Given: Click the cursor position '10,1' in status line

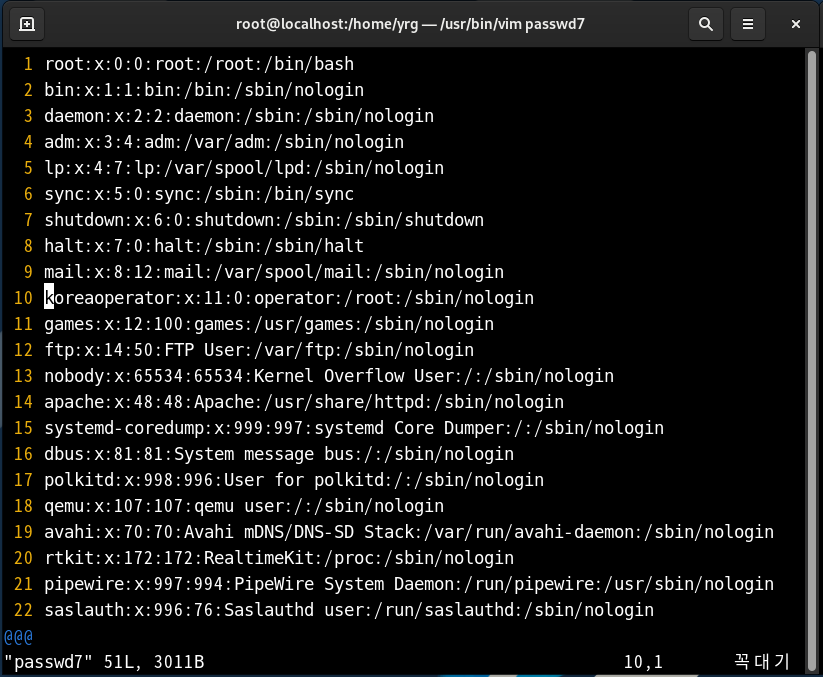Looking at the screenshot, I should click(x=643, y=662).
